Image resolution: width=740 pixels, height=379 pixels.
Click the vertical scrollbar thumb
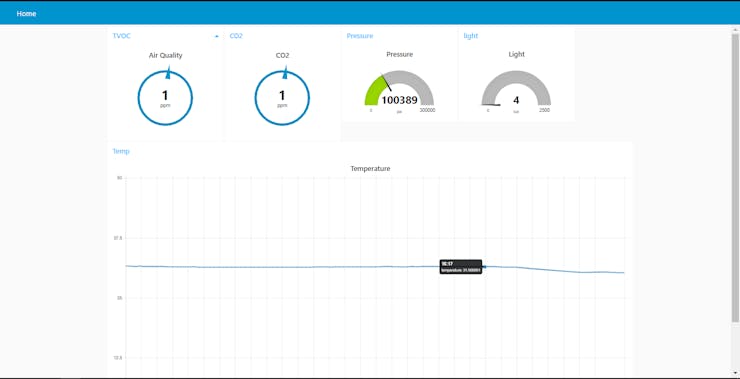tap(735, 178)
